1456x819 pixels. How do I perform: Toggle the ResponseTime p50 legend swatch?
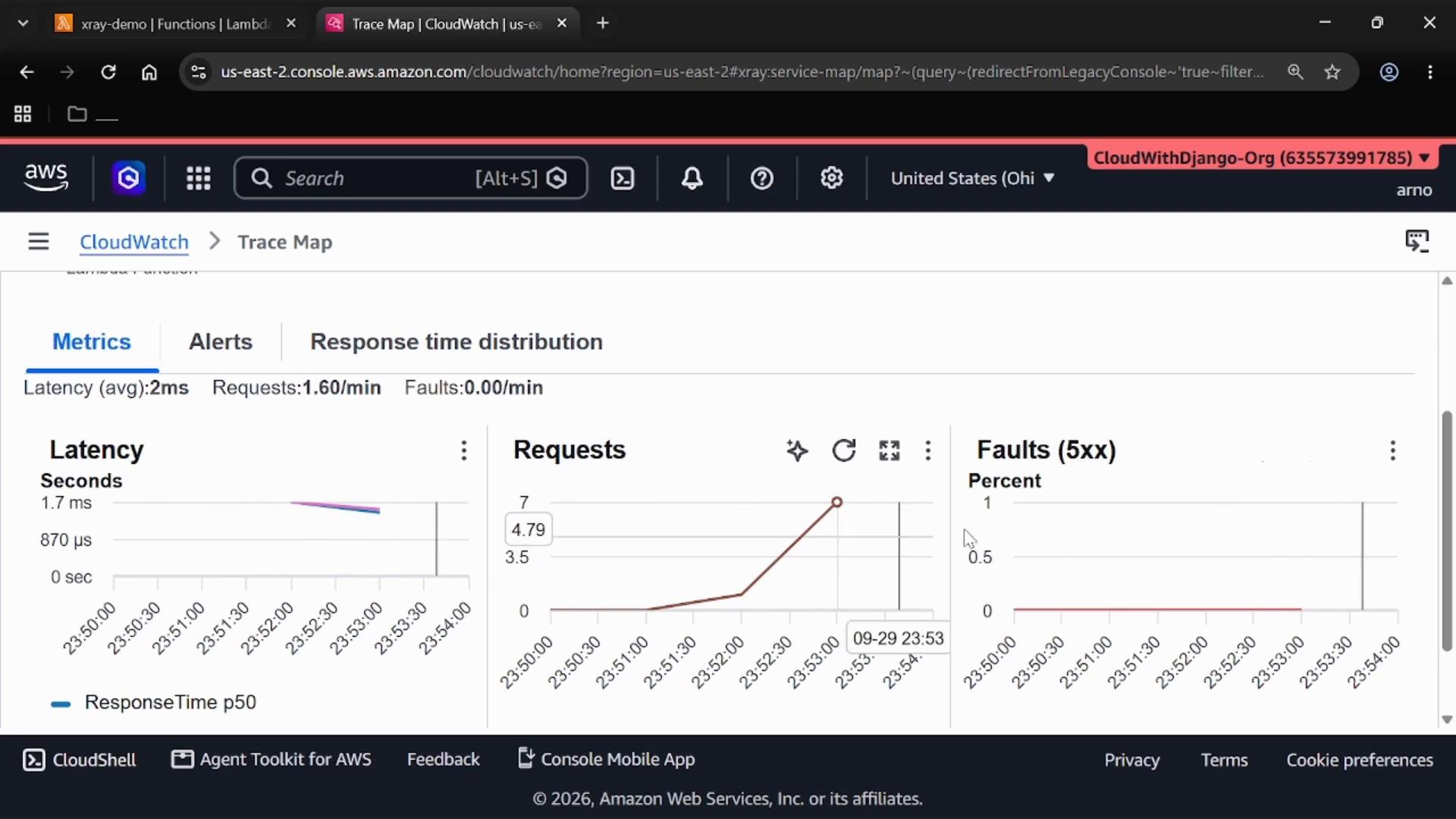click(x=61, y=704)
